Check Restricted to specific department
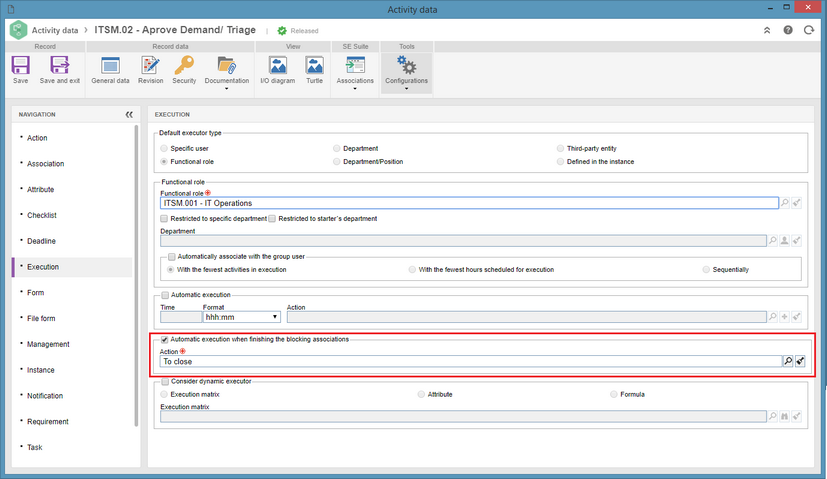827x479 pixels. (x=164, y=218)
